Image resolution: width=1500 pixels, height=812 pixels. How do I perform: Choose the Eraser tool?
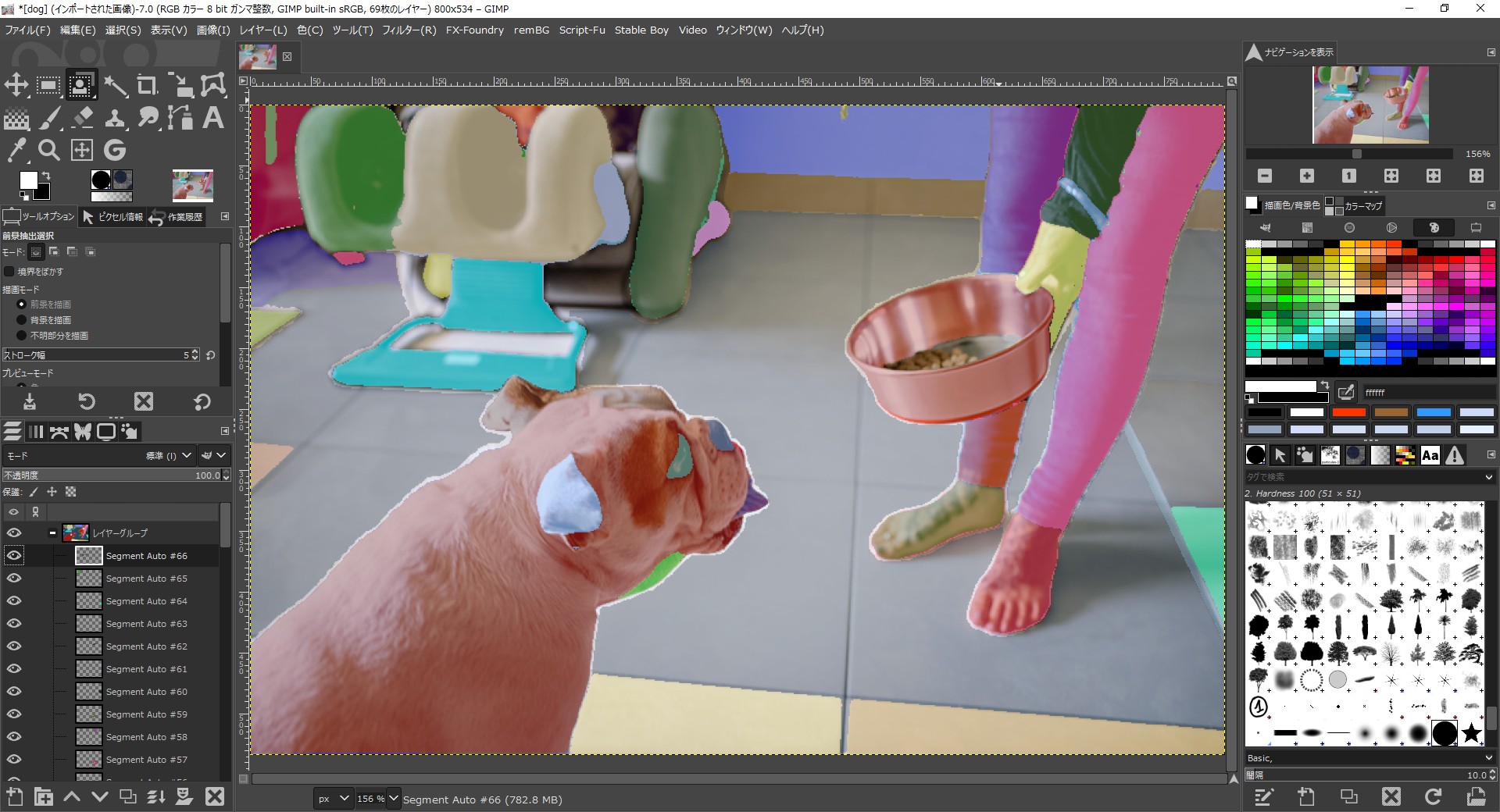(82, 118)
